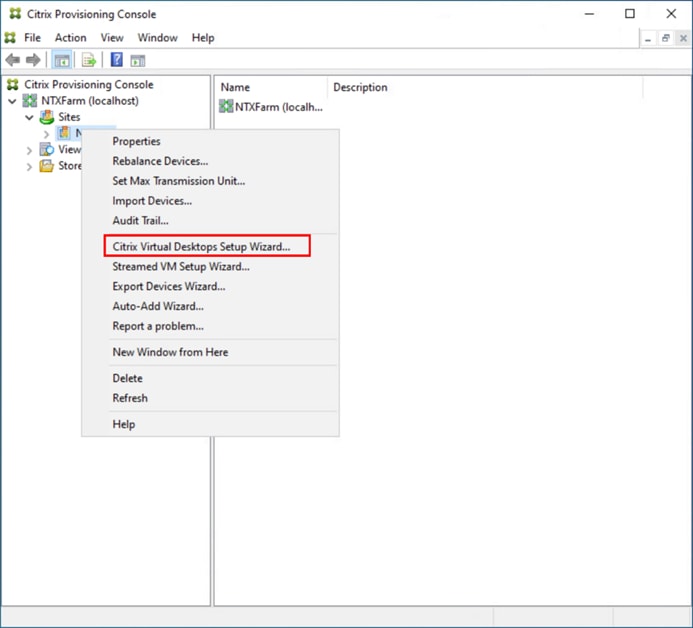
Task: Click the Export List toolbar icon
Action: (88, 60)
